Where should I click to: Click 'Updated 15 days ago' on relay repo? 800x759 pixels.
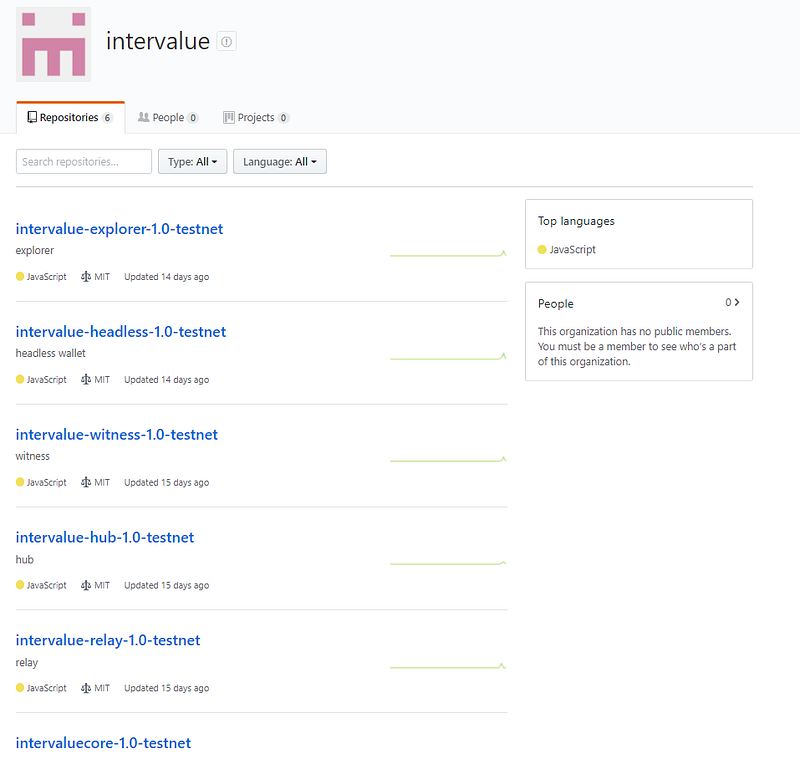[166, 689]
